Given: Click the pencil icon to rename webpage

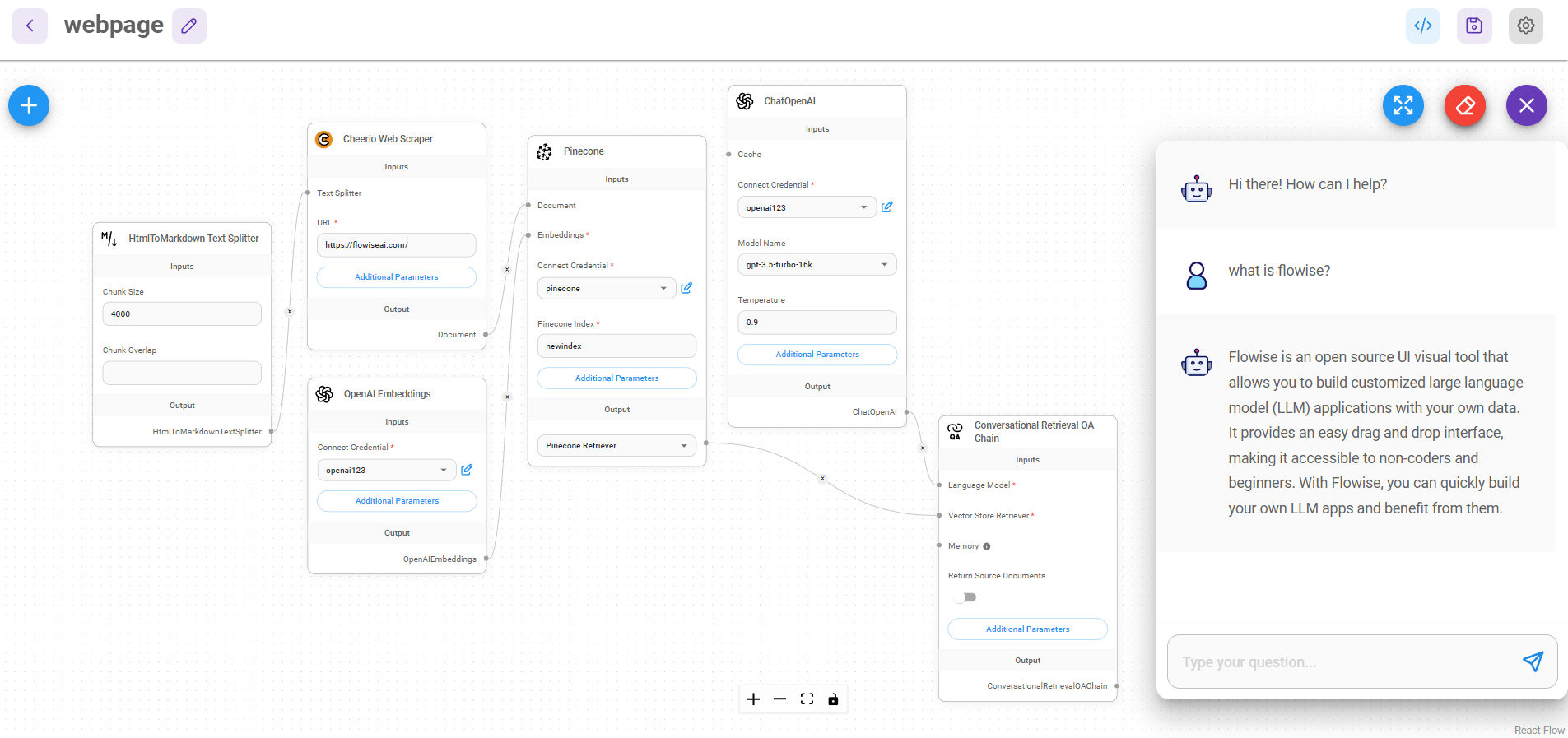Looking at the screenshot, I should (189, 26).
